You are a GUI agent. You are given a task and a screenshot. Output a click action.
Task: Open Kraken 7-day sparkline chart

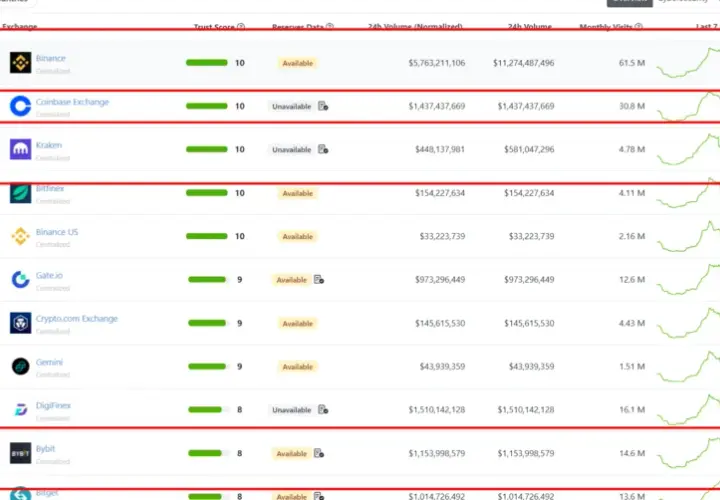(x=688, y=149)
